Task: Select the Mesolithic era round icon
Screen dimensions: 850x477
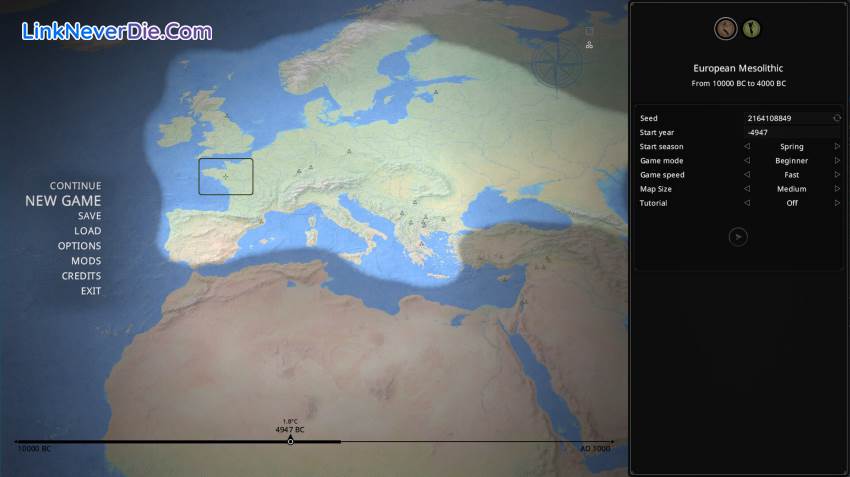Action: (725, 29)
